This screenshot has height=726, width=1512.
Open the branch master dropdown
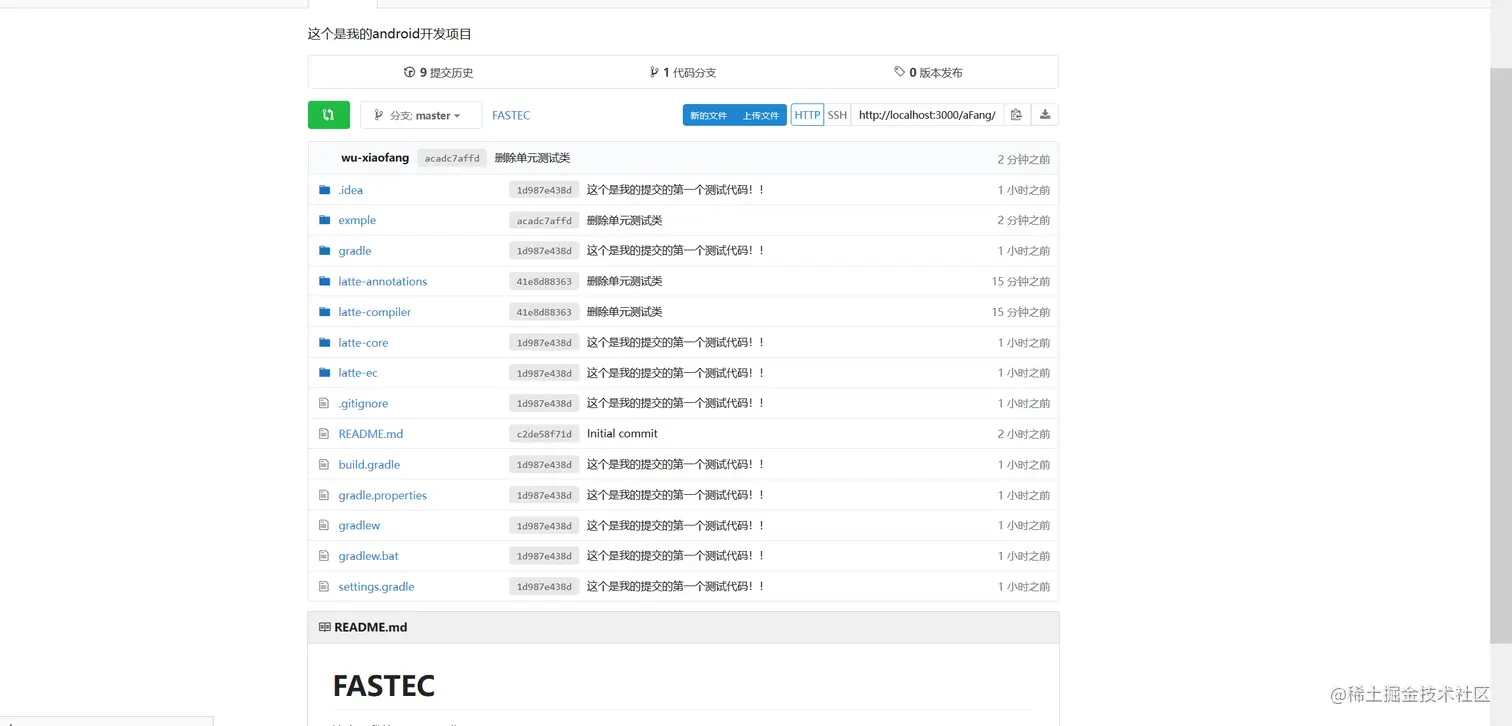tap(420, 115)
